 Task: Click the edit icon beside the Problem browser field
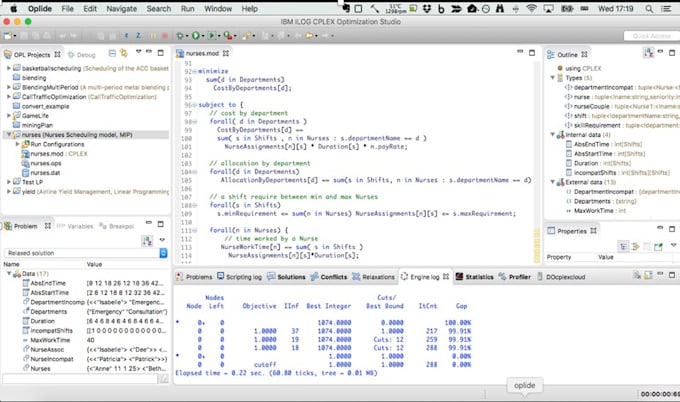[x=164, y=379]
